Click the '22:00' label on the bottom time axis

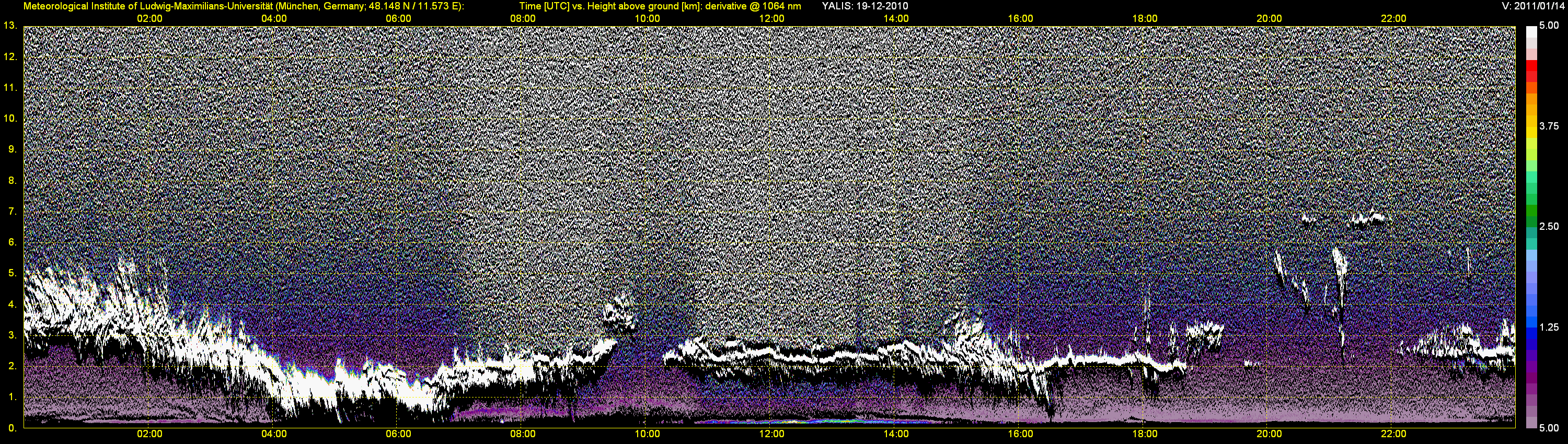(x=1393, y=434)
